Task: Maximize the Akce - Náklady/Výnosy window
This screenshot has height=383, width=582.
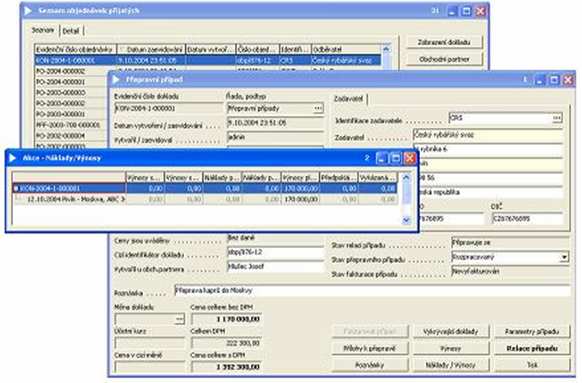Action: [x=396, y=158]
